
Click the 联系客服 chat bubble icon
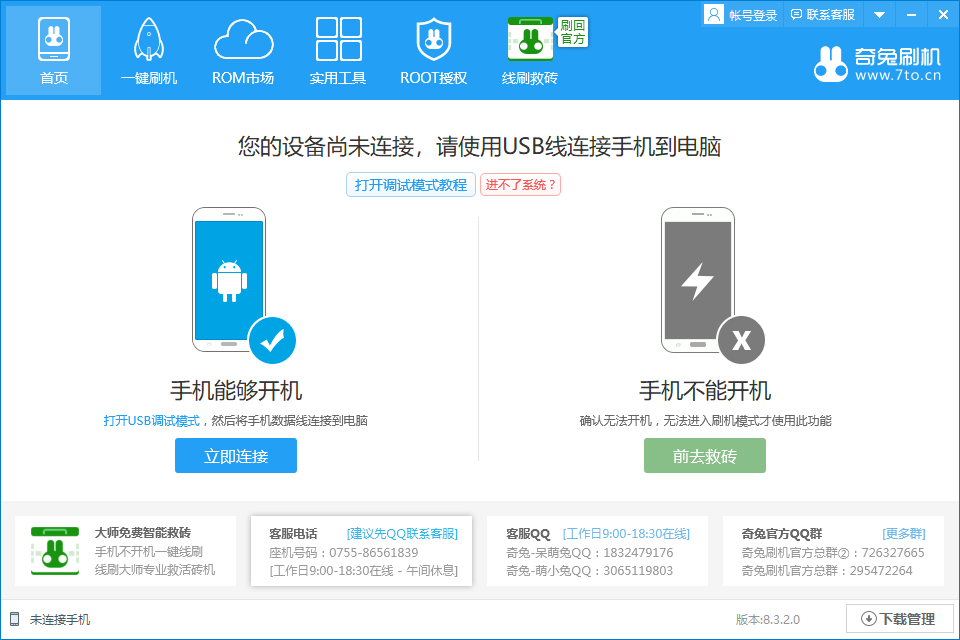pyautogui.click(x=795, y=14)
